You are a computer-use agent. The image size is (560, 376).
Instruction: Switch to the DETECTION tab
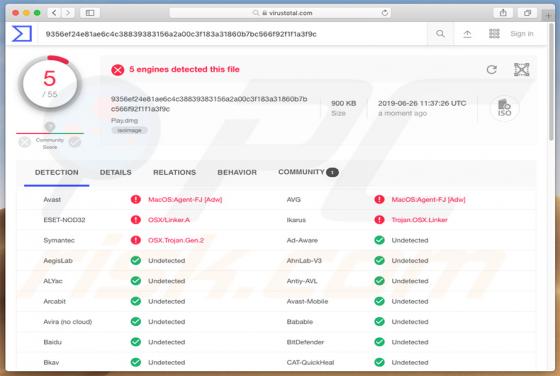[x=56, y=172]
